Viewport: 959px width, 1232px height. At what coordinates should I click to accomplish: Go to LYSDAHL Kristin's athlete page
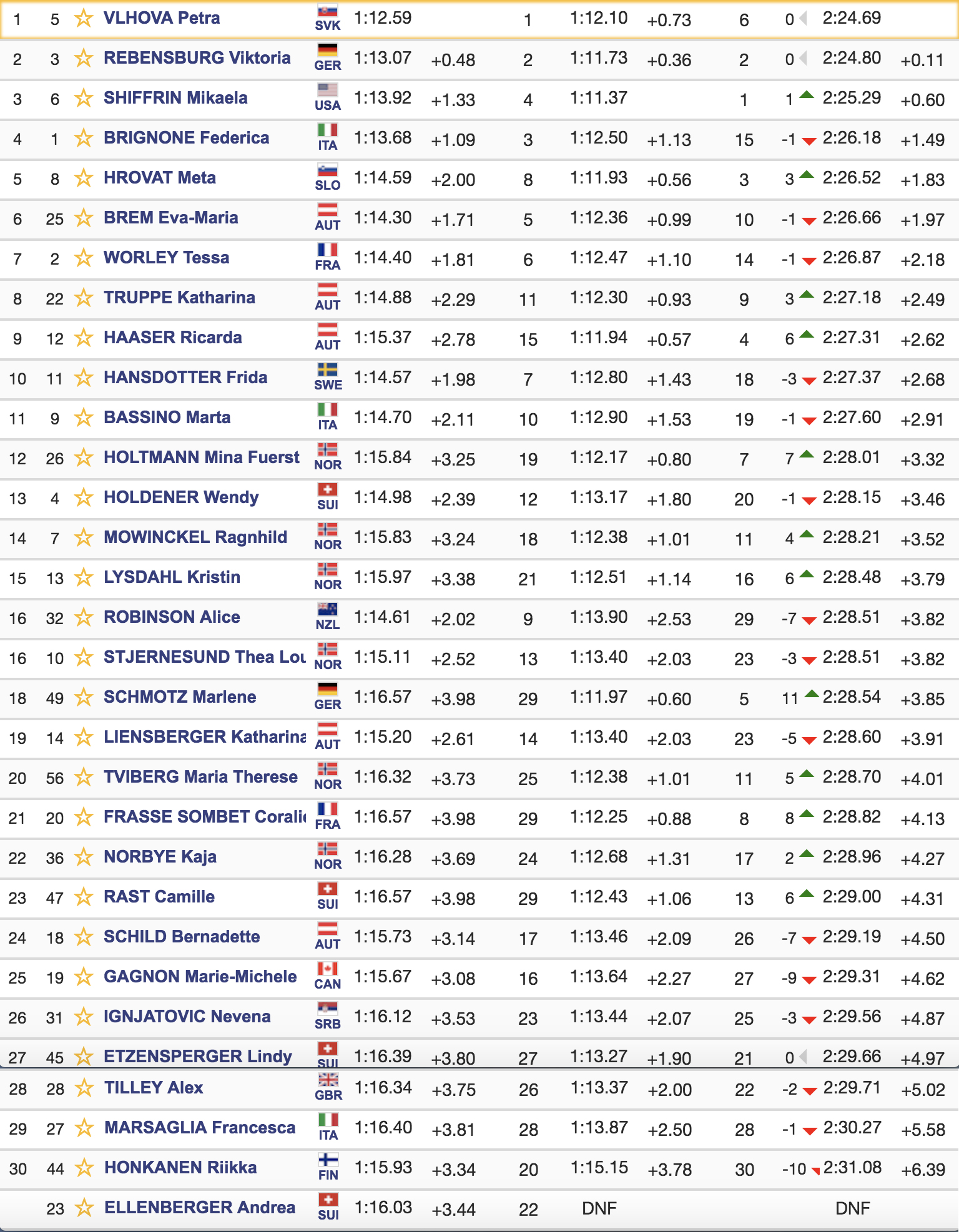tap(172, 577)
